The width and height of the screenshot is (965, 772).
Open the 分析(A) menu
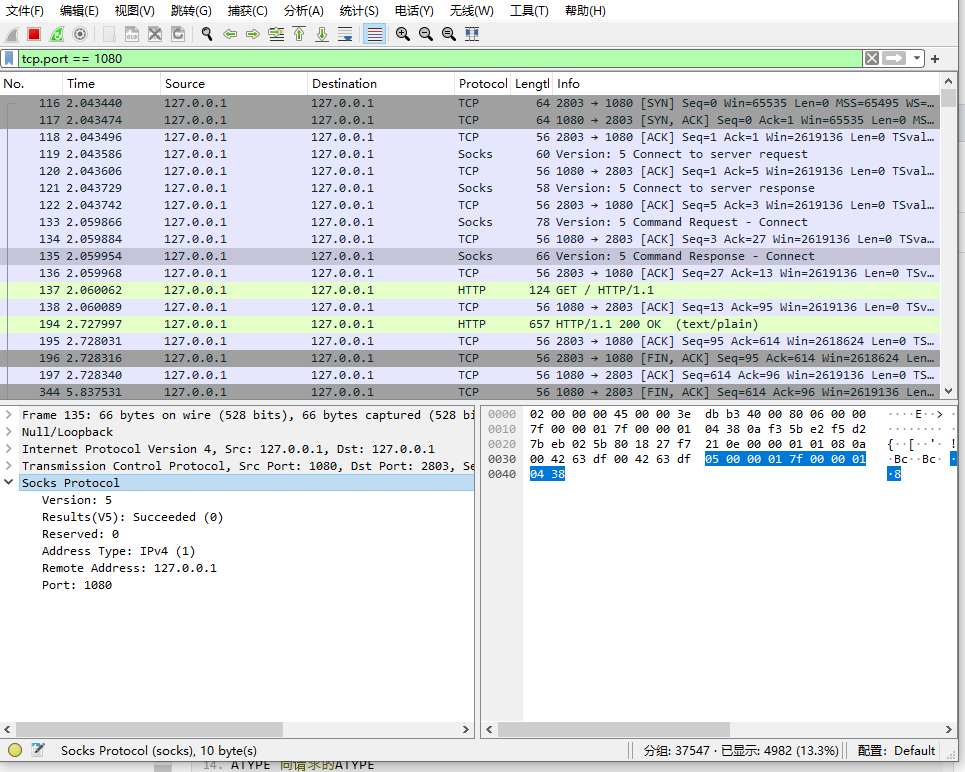(303, 11)
